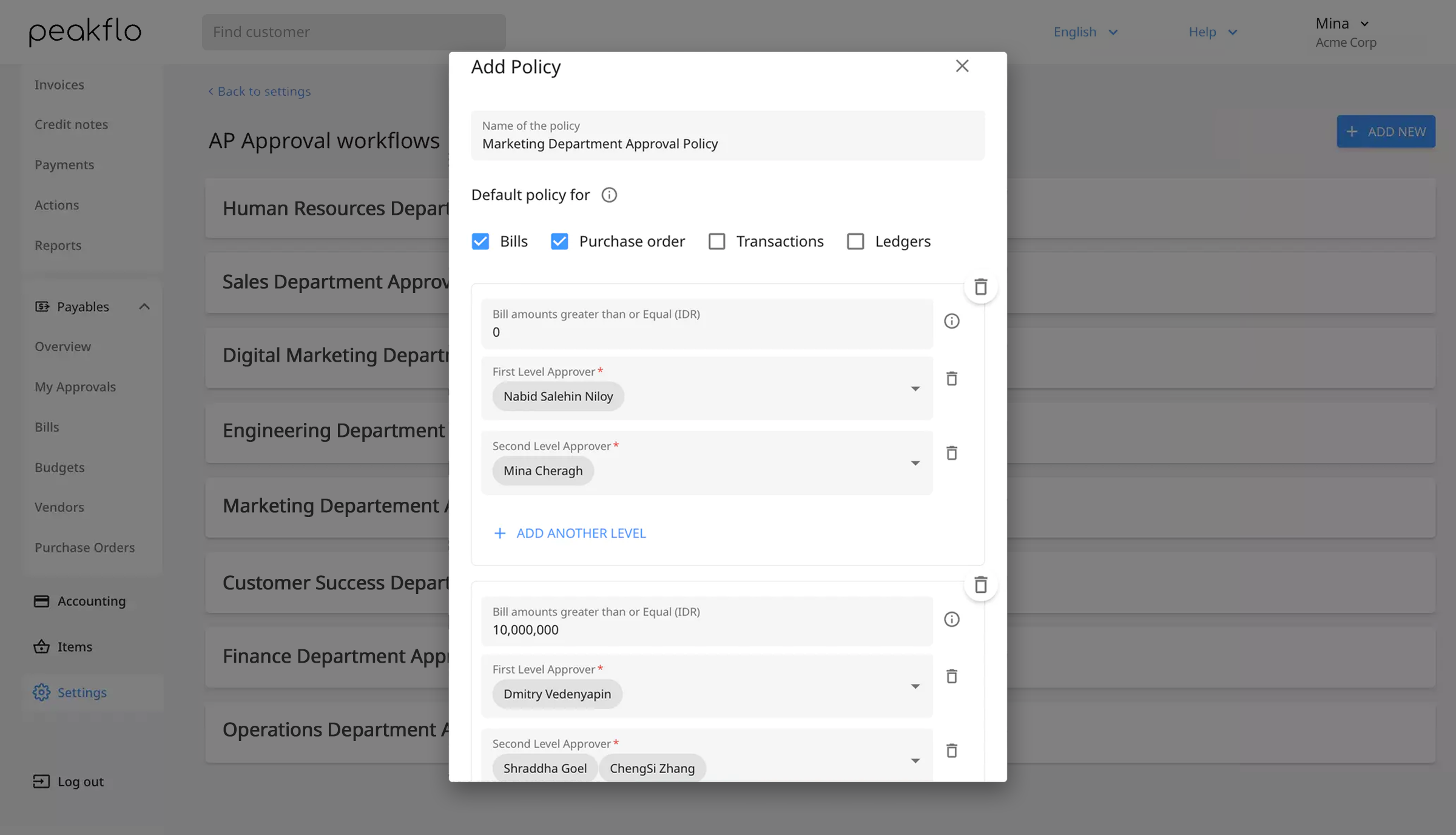Delete the first bill amount rule block

[980, 287]
